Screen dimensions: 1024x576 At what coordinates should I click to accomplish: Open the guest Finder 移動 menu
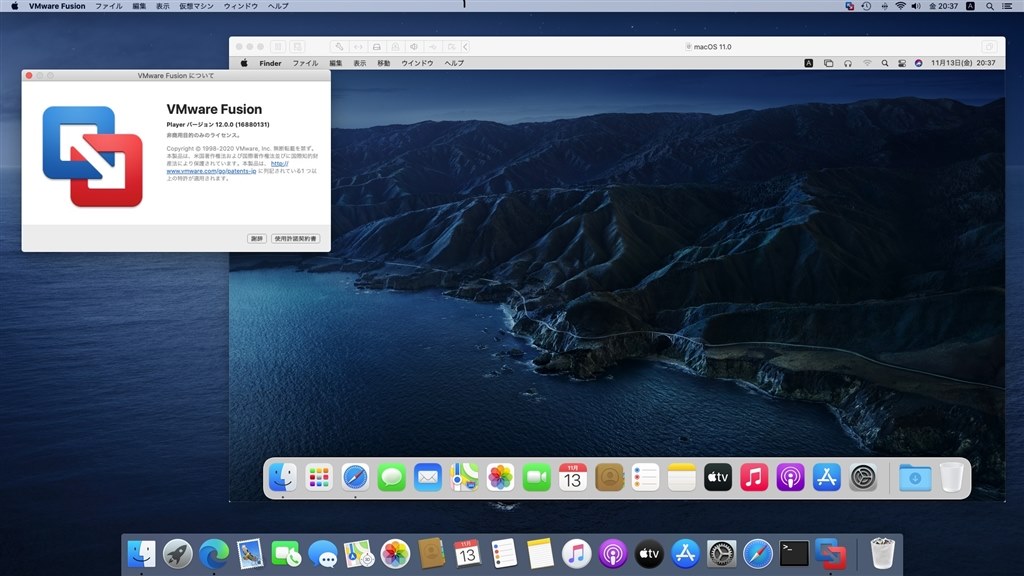pyautogui.click(x=383, y=63)
